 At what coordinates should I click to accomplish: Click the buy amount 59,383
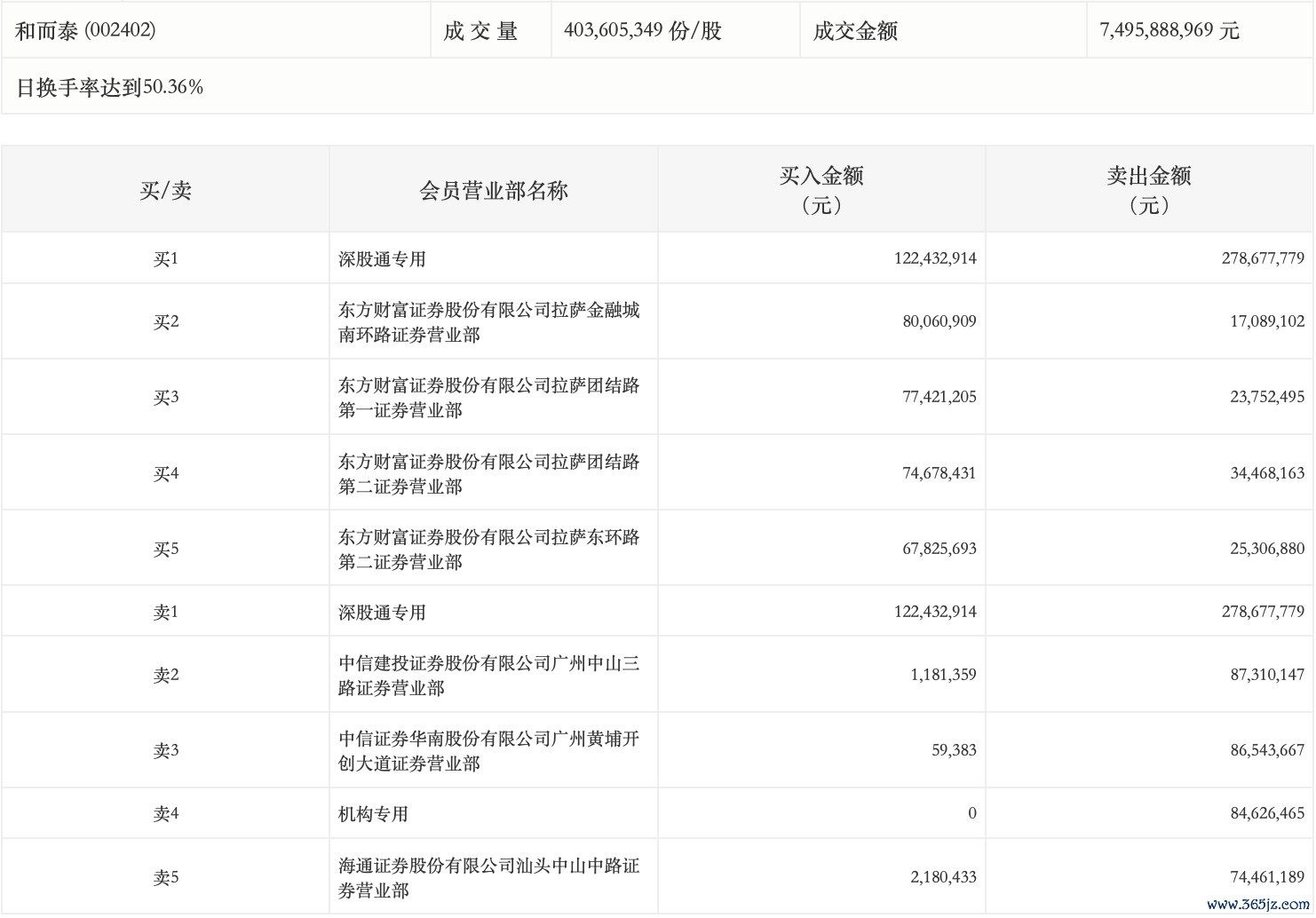pyautogui.click(x=954, y=750)
